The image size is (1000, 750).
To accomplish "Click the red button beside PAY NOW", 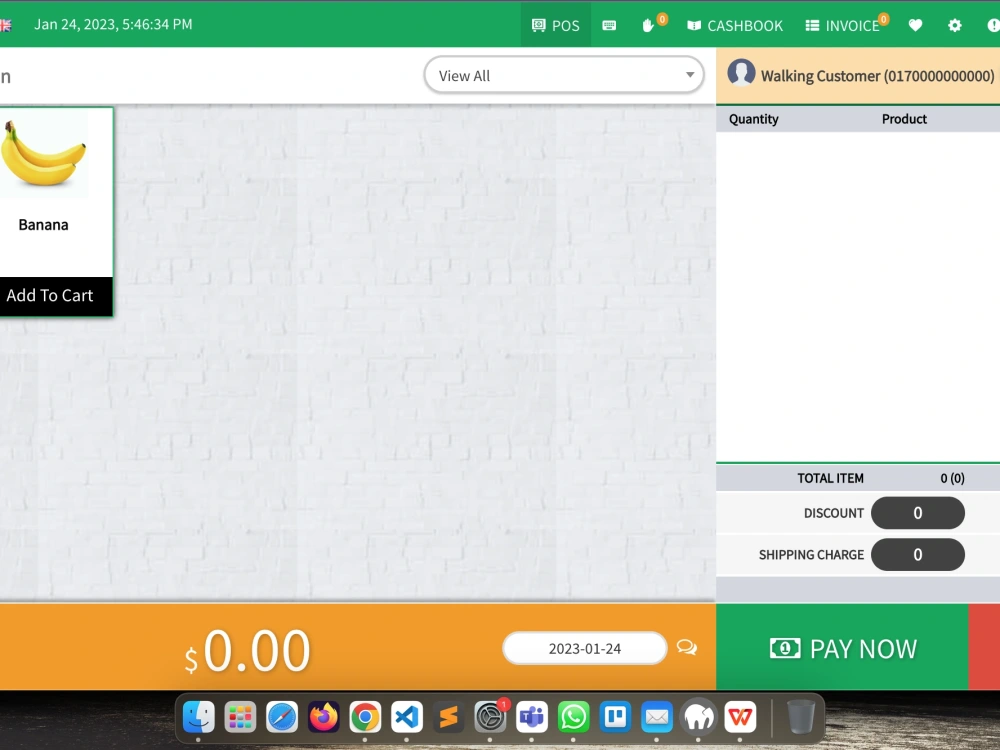I will coord(984,647).
